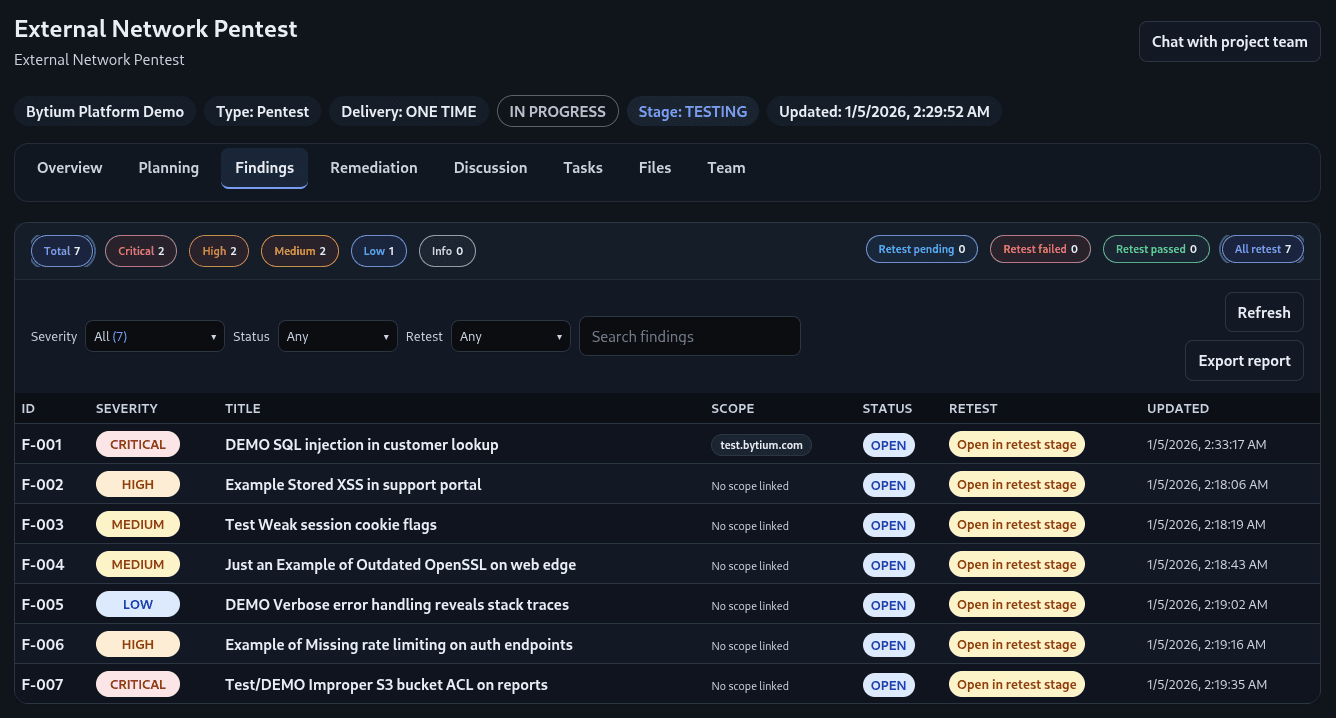
Task: Switch to the Overview tab
Action: click(x=69, y=167)
